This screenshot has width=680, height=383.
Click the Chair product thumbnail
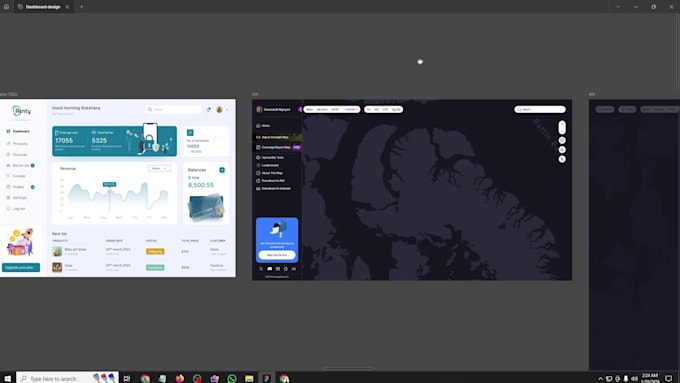tap(57, 267)
